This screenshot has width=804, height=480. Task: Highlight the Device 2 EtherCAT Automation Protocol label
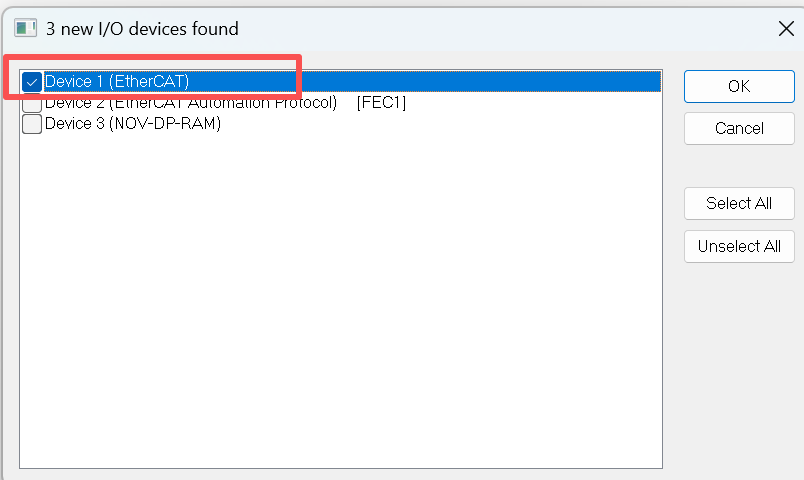coord(190,103)
